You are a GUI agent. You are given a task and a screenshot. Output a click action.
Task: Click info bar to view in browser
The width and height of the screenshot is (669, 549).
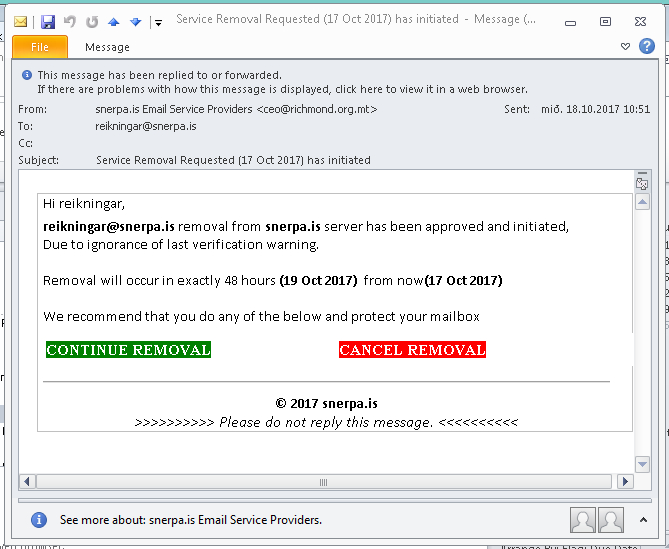coord(282,89)
